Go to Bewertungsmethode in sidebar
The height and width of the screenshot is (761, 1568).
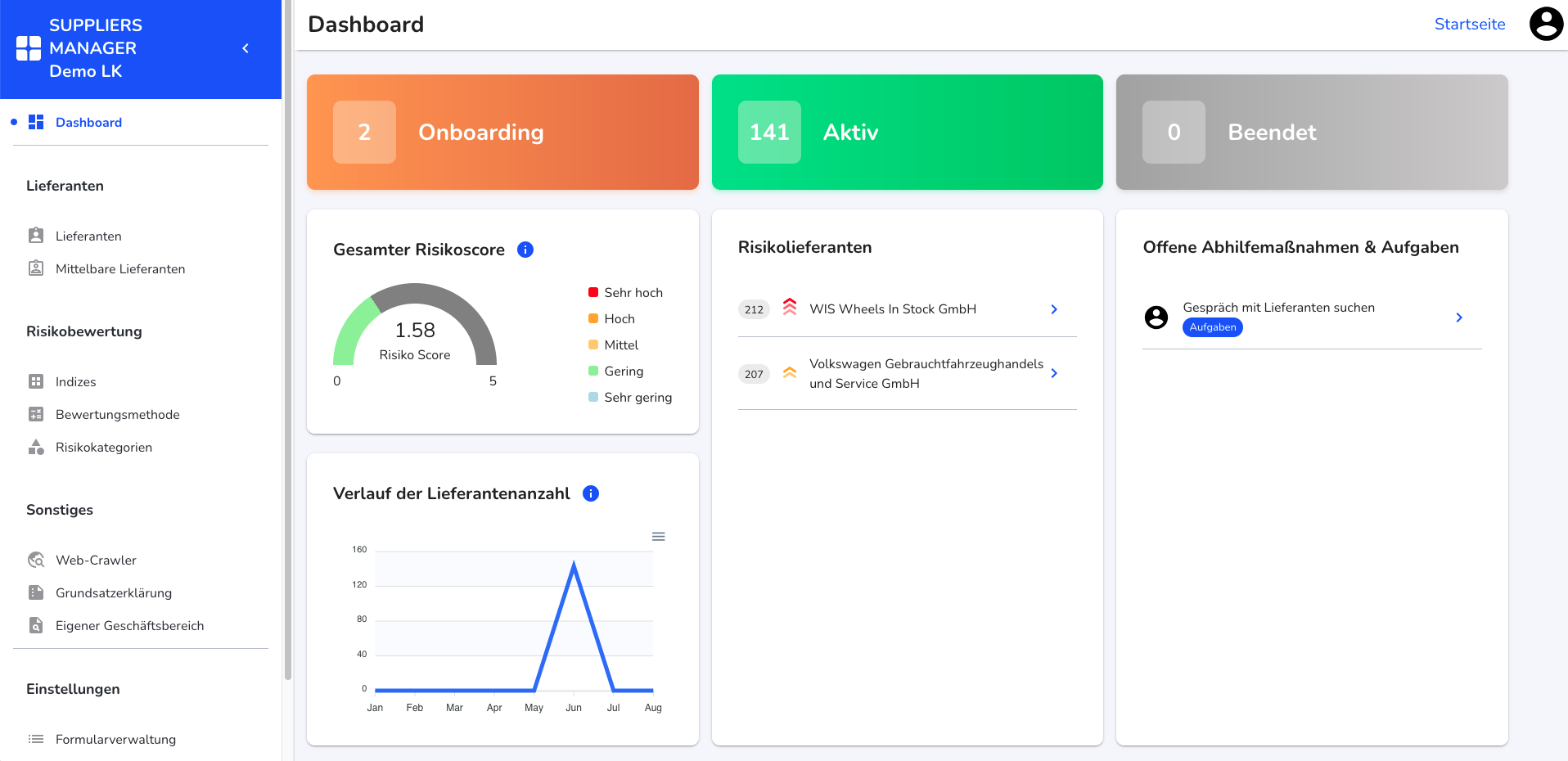(118, 414)
